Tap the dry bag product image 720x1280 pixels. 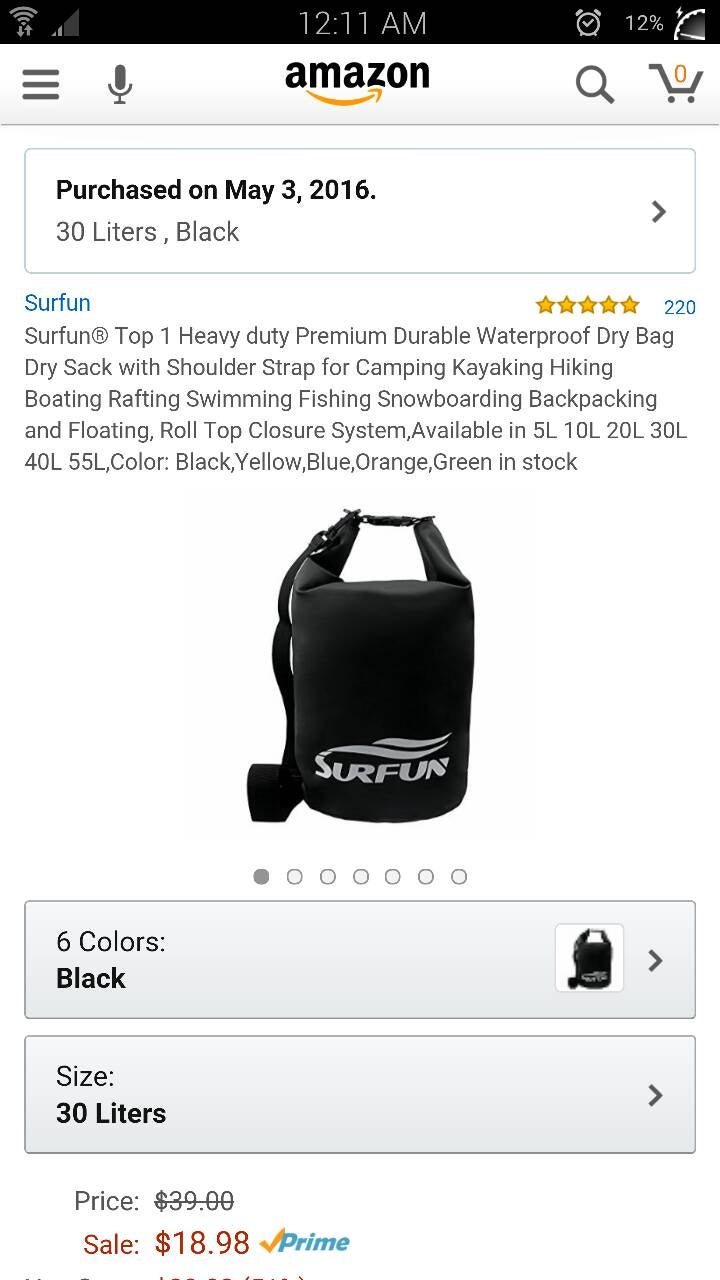360,665
